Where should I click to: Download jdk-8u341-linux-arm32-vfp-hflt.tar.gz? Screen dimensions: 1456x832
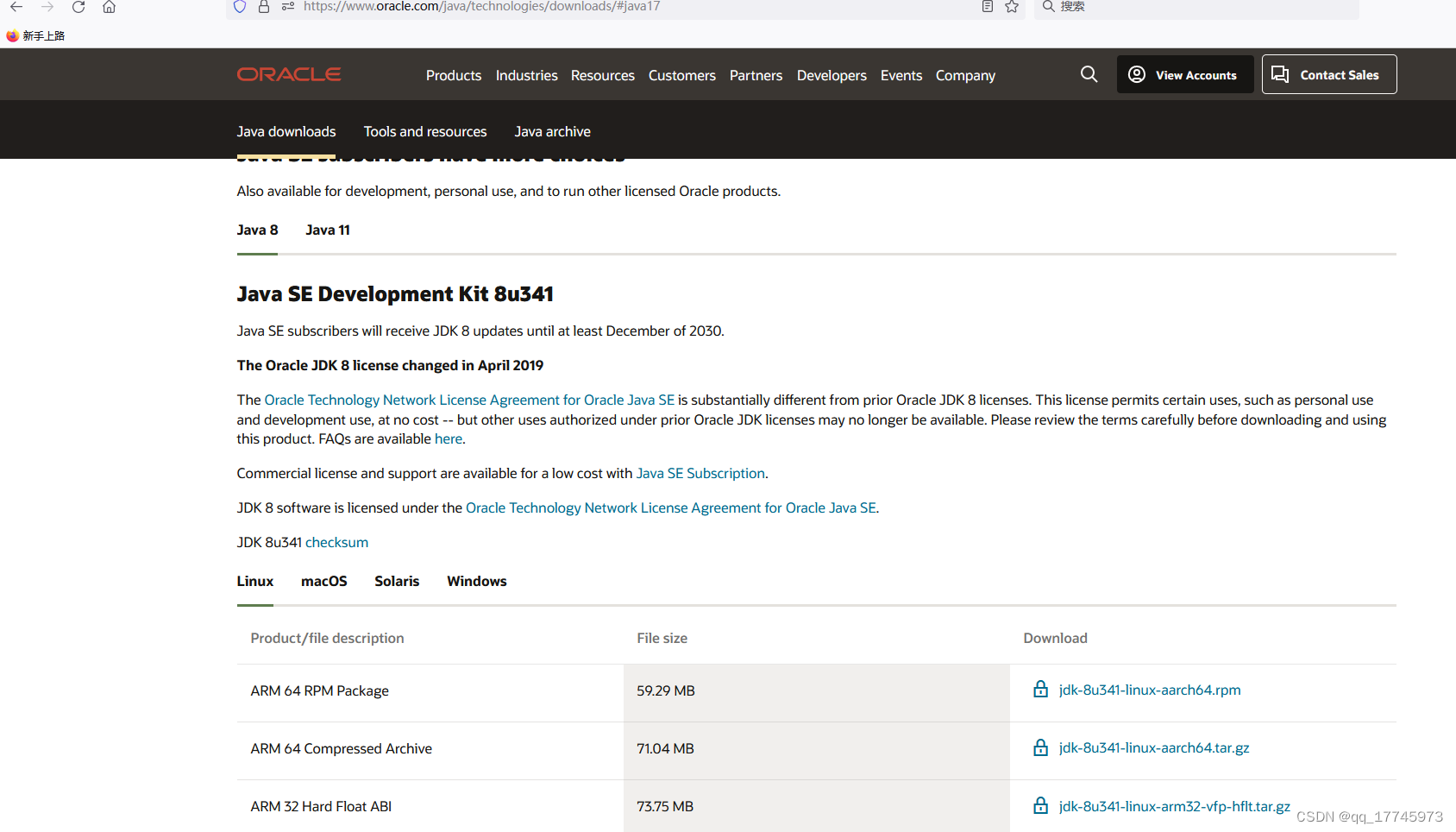click(x=1175, y=806)
